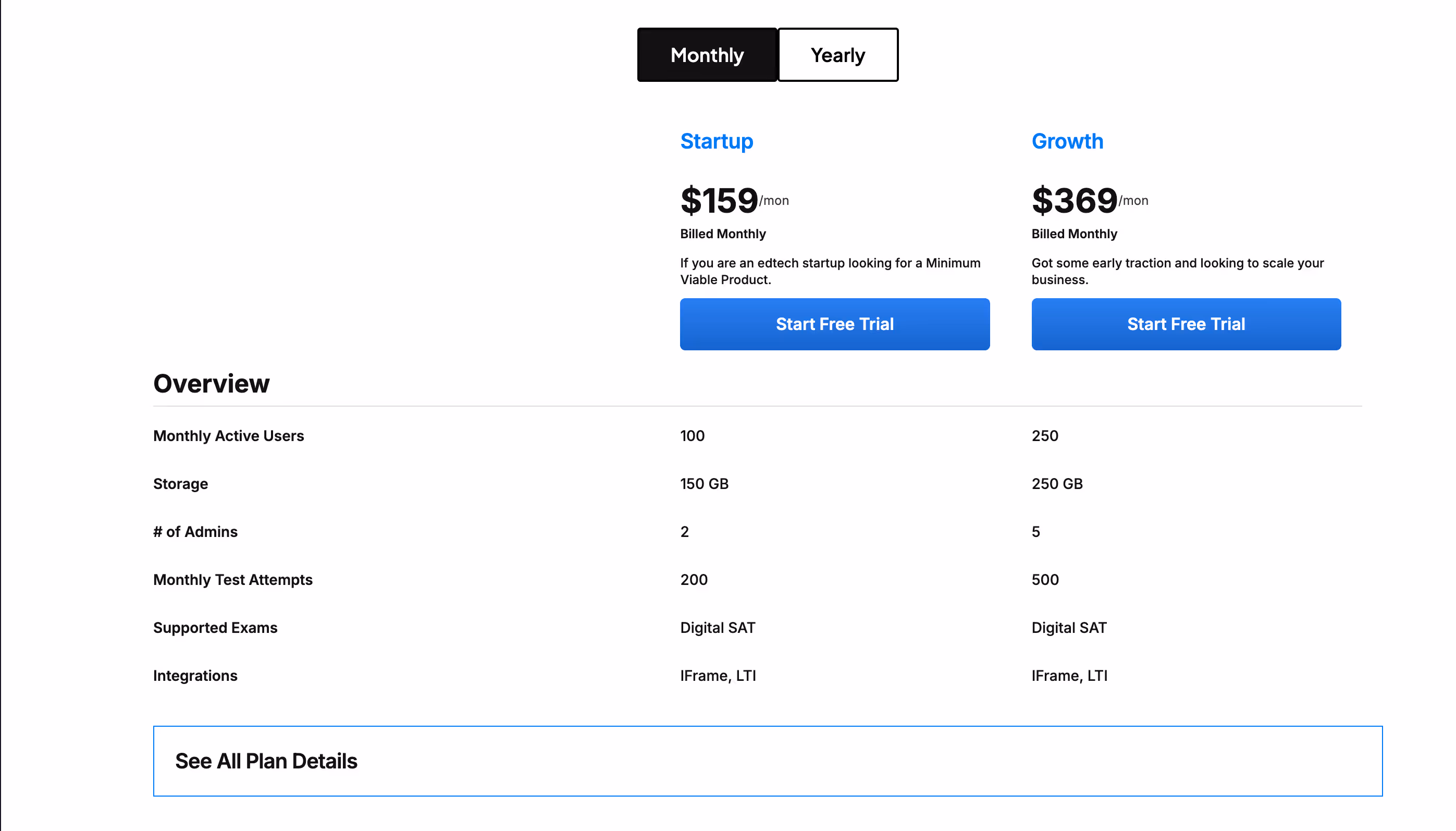Click Startup's Digital SAT exam value

pos(718,627)
